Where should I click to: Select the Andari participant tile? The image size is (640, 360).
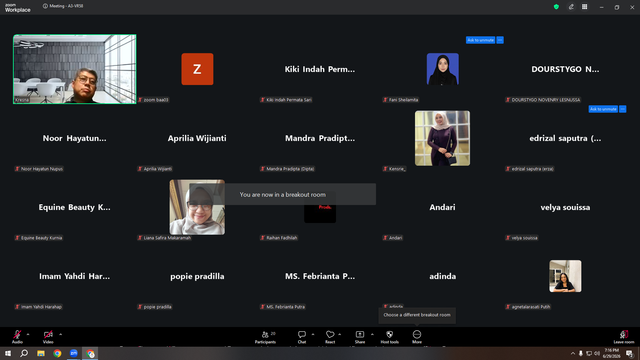coord(442,207)
